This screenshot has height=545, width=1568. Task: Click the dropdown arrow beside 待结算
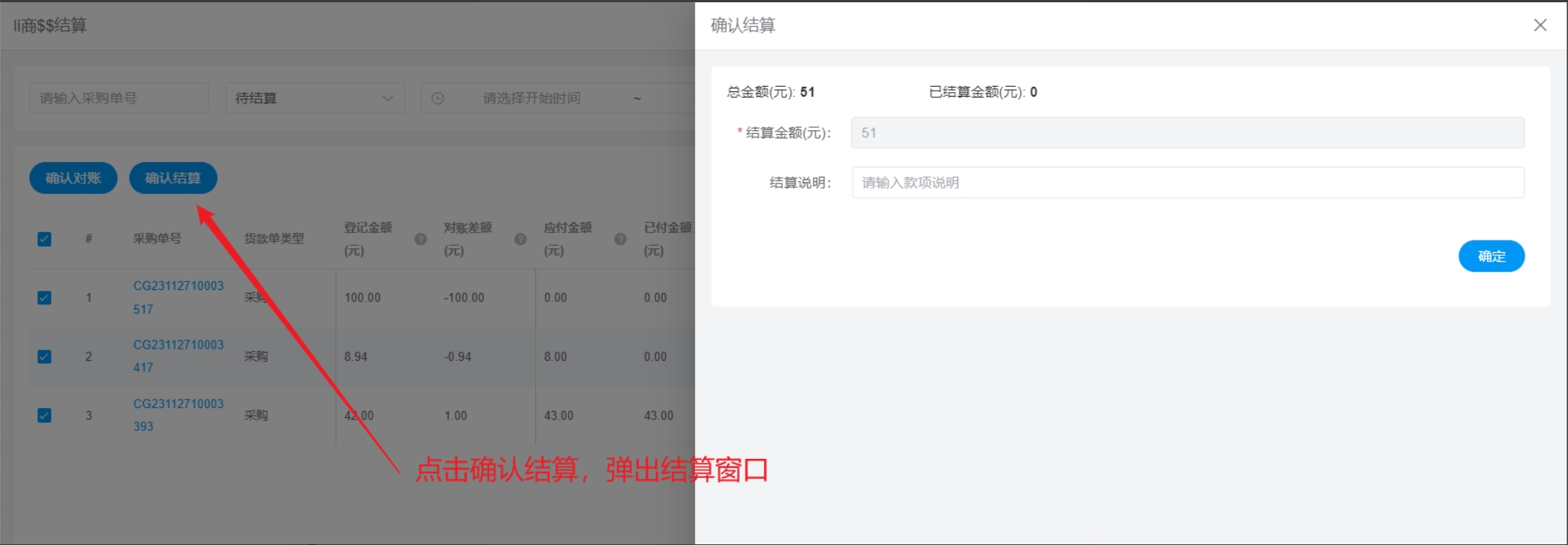[387, 98]
